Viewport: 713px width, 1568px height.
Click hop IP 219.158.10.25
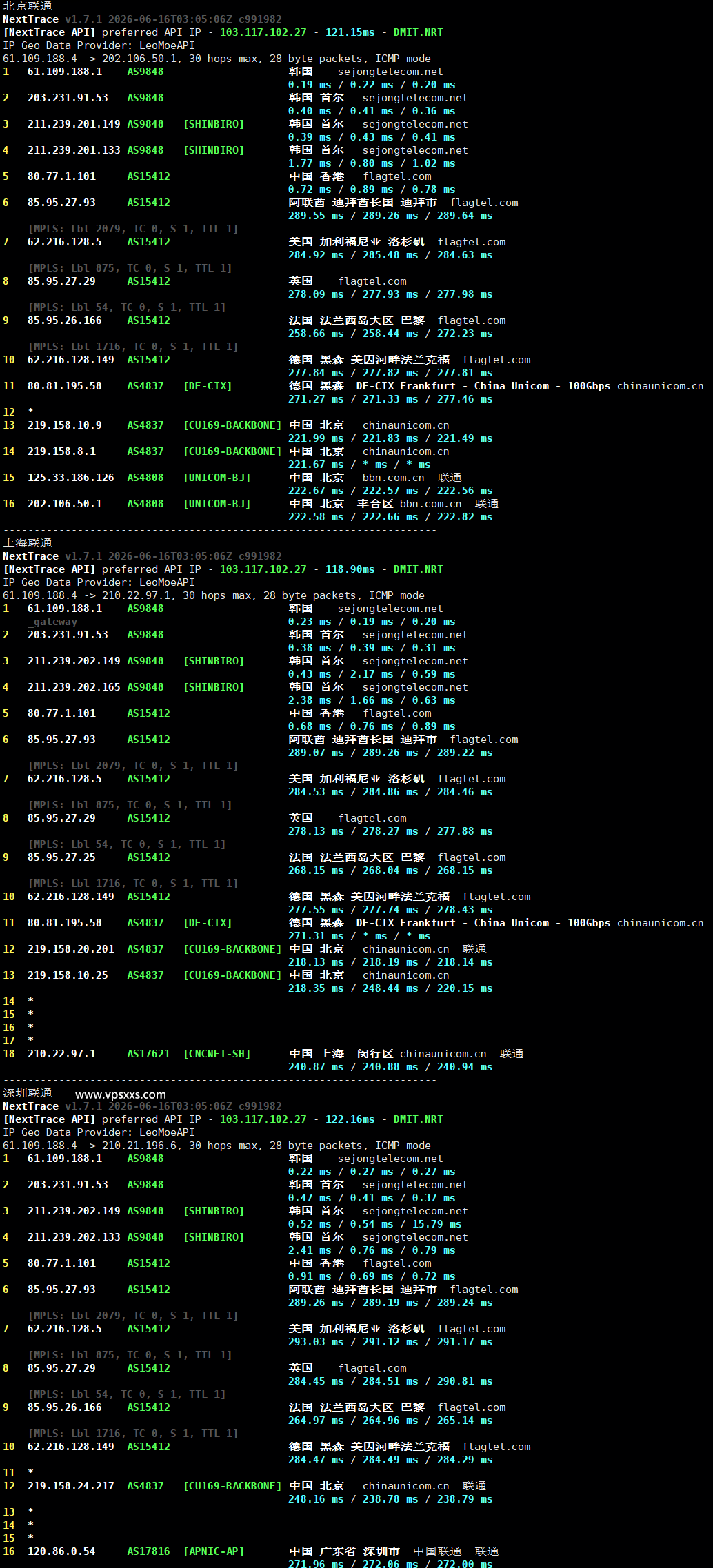68,975
